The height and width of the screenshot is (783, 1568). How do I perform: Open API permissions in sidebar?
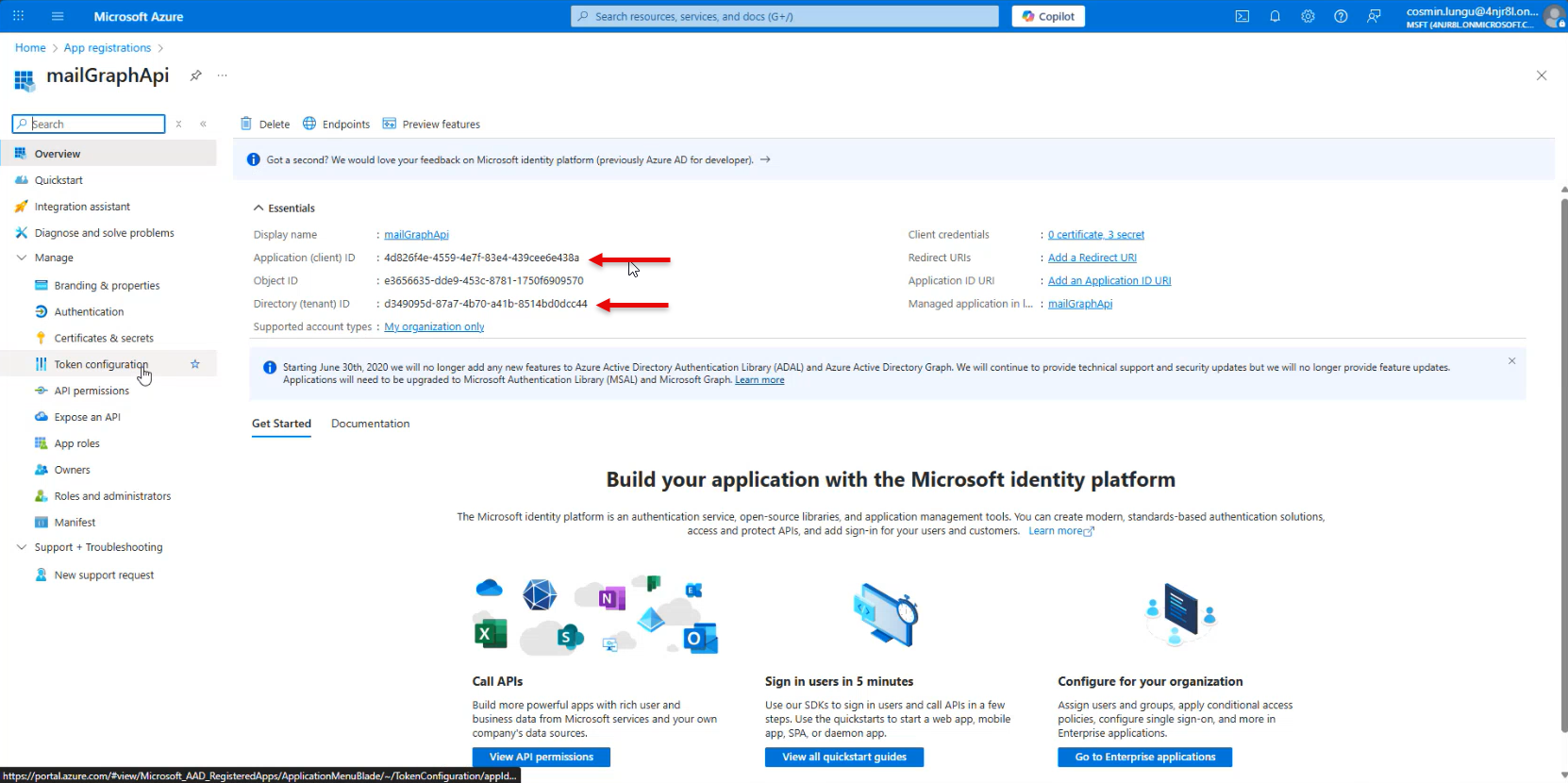pos(92,391)
